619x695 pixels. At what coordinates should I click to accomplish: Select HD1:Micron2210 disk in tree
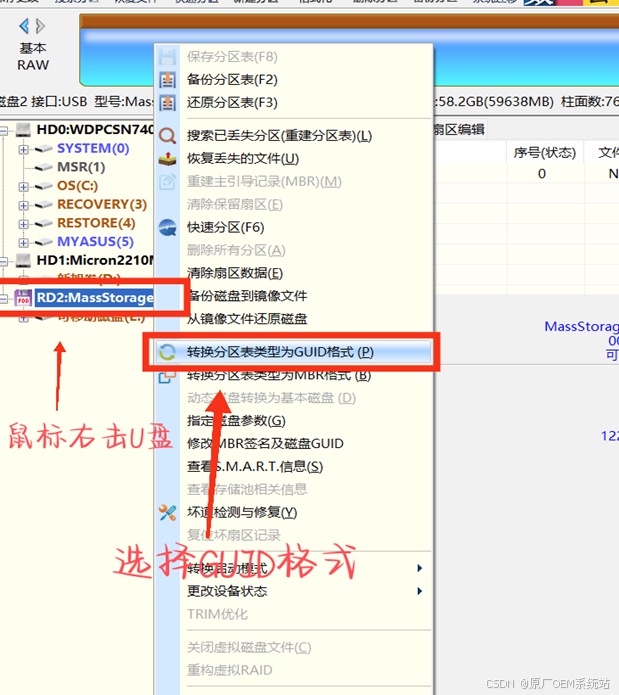coord(95,260)
